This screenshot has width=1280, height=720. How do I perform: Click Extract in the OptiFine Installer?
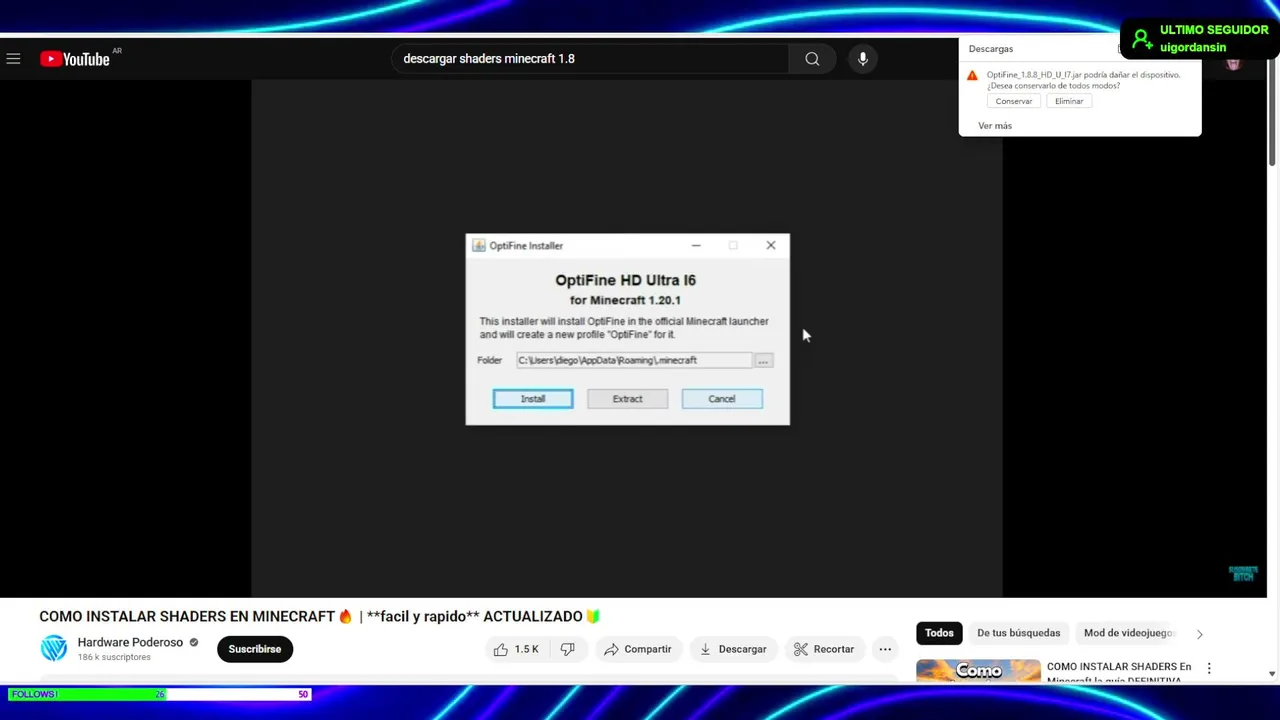click(628, 399)
